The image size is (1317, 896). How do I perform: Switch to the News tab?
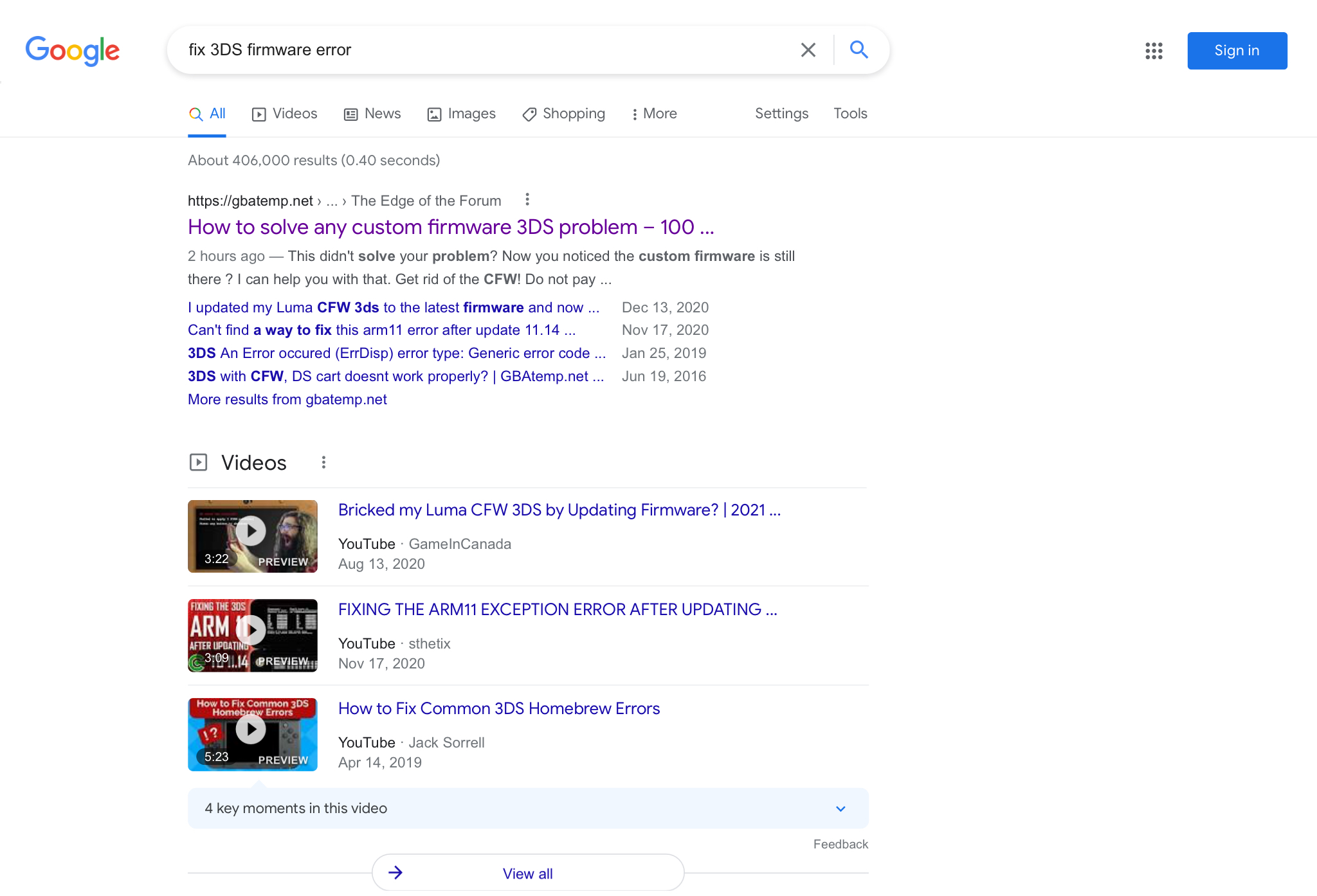pos(372,114)
